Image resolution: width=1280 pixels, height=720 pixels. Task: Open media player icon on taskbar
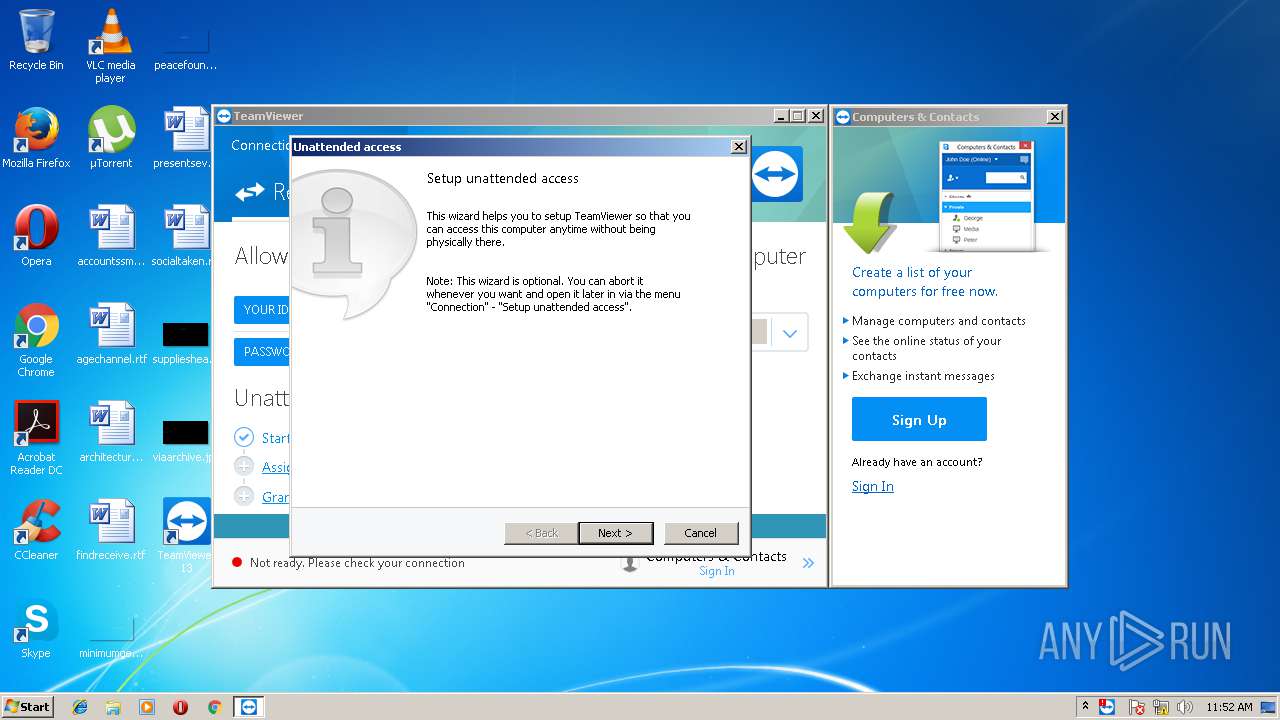[147, 707]
